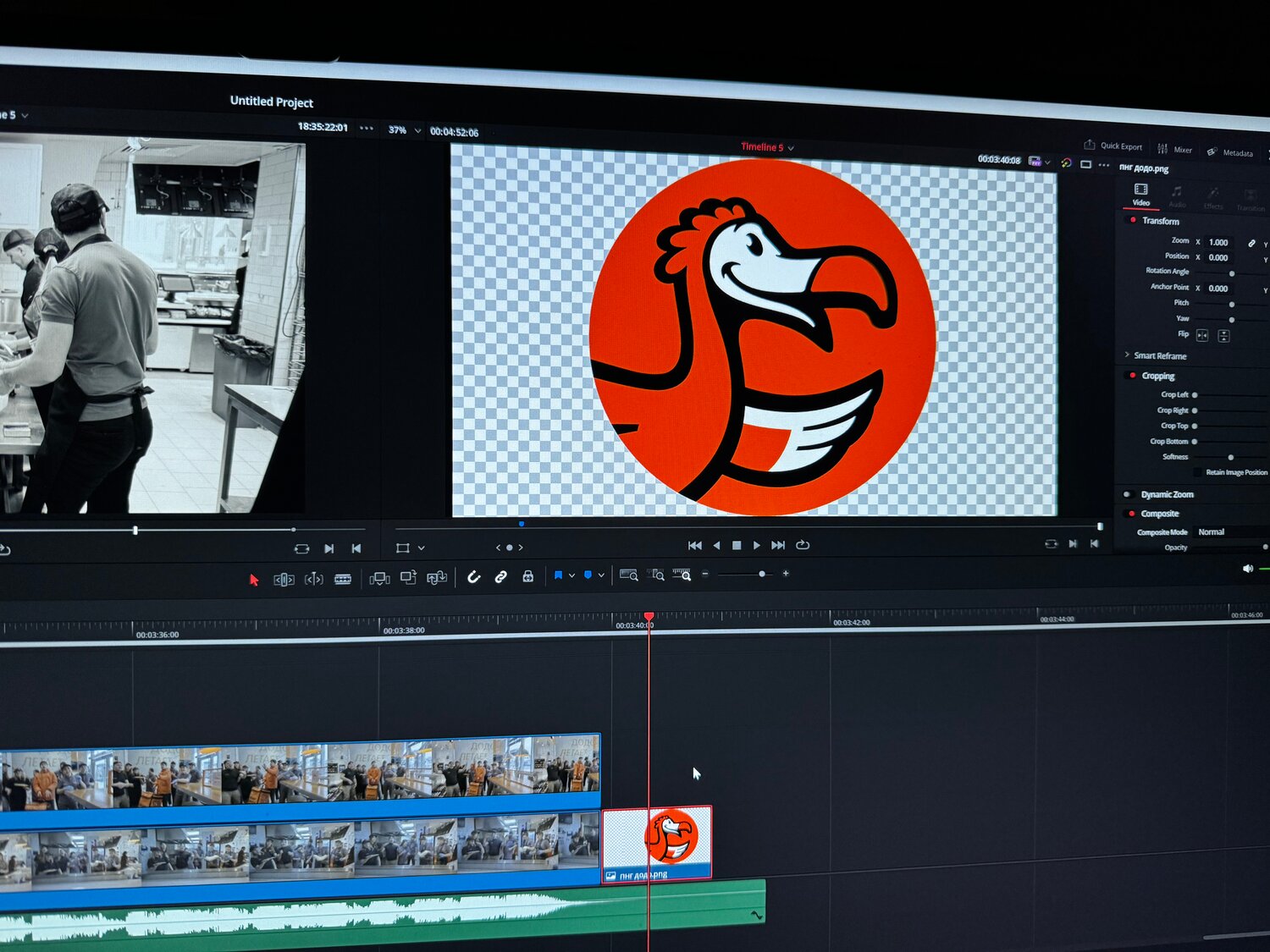Open the marker color dropdown

[602, 575]
